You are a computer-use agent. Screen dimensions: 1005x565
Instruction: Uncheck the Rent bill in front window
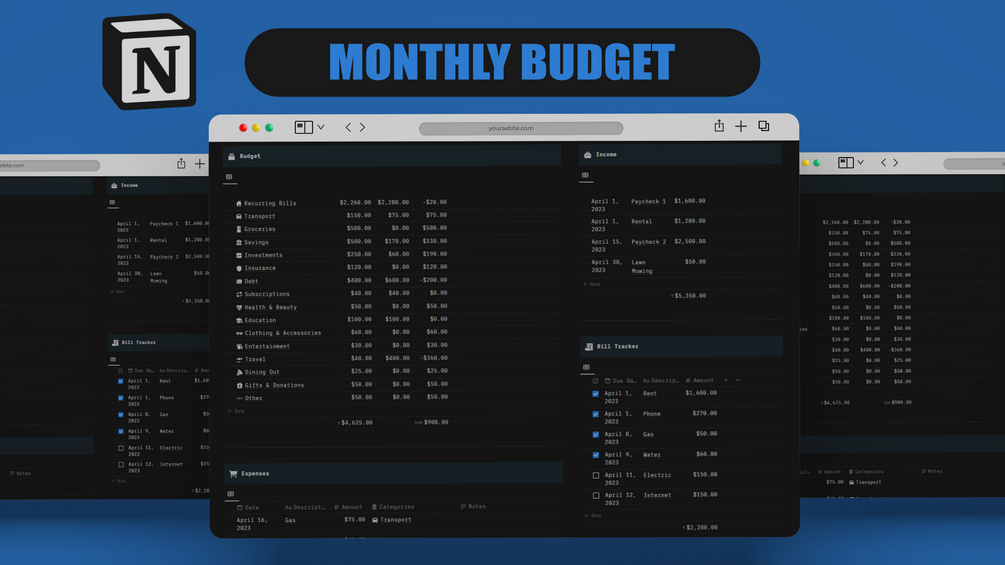click(595, 394)
